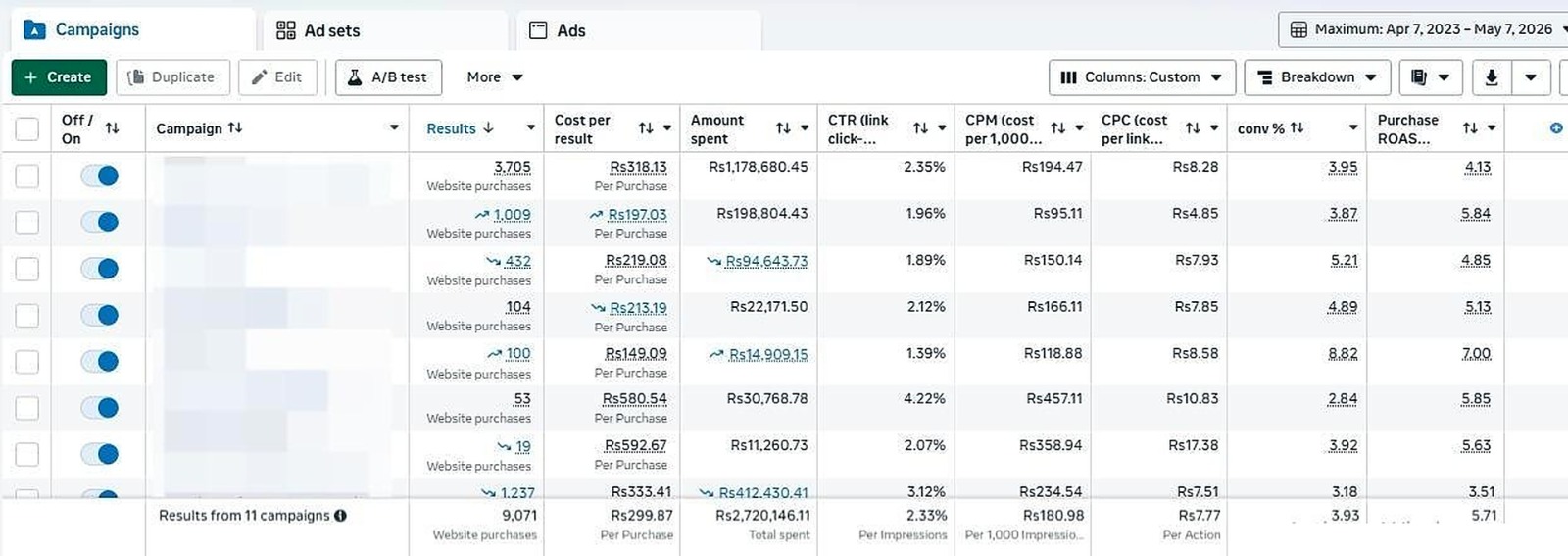Toggle off the campaign with 53 results
The width and height of the screenshot is (1568, 556).
[x=100, y=407]
